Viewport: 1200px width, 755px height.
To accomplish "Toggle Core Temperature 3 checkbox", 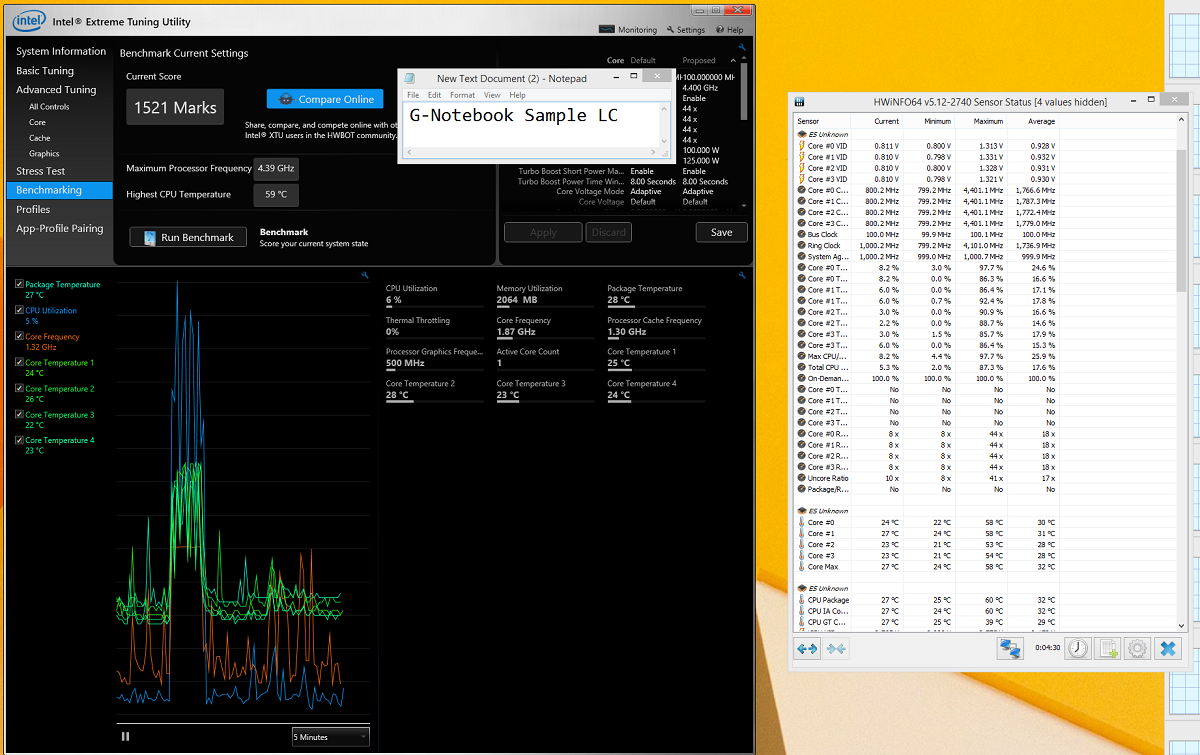I will [x=19, y=415].
